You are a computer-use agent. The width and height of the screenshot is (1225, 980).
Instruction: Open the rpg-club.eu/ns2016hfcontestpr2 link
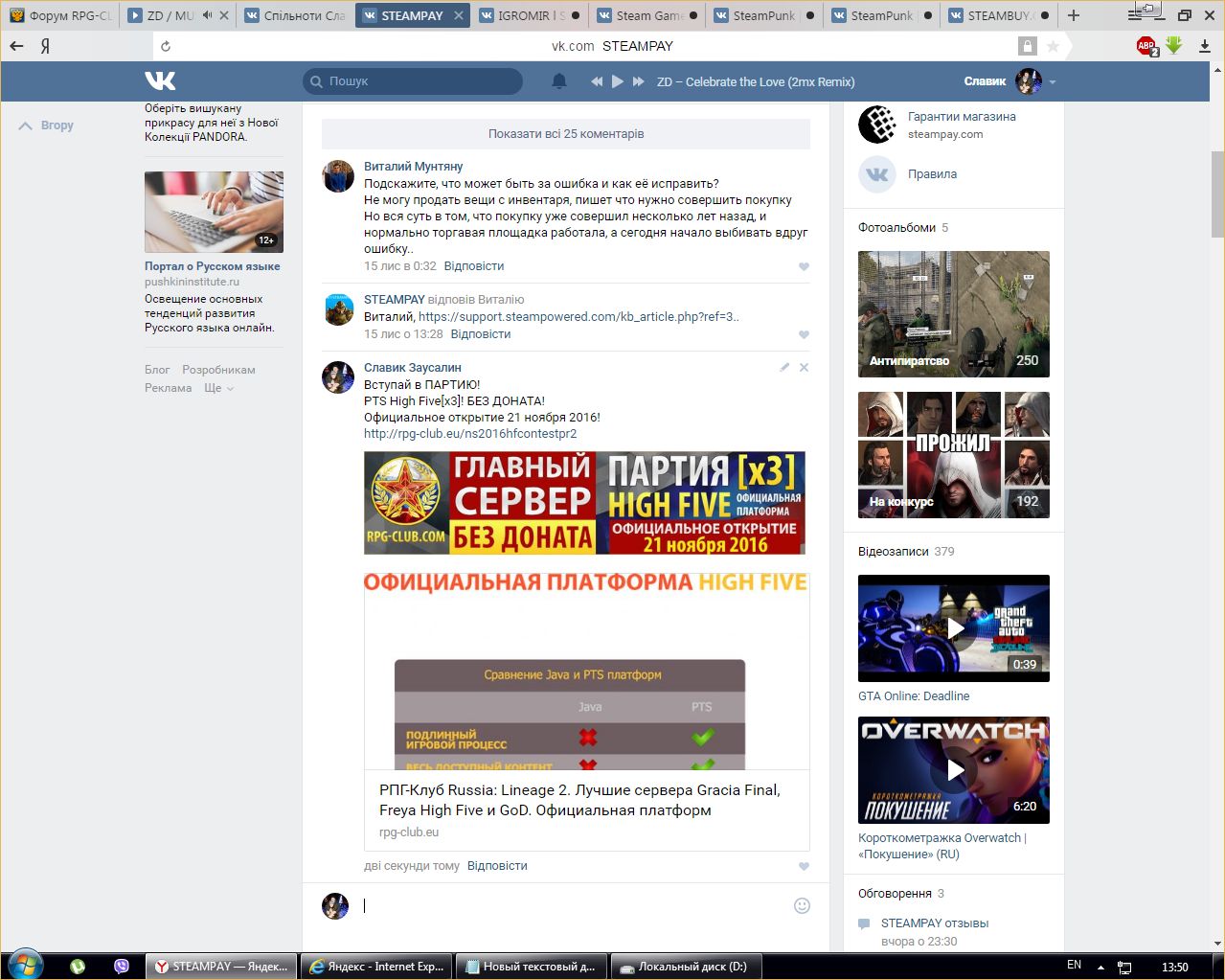coord(470,434)
